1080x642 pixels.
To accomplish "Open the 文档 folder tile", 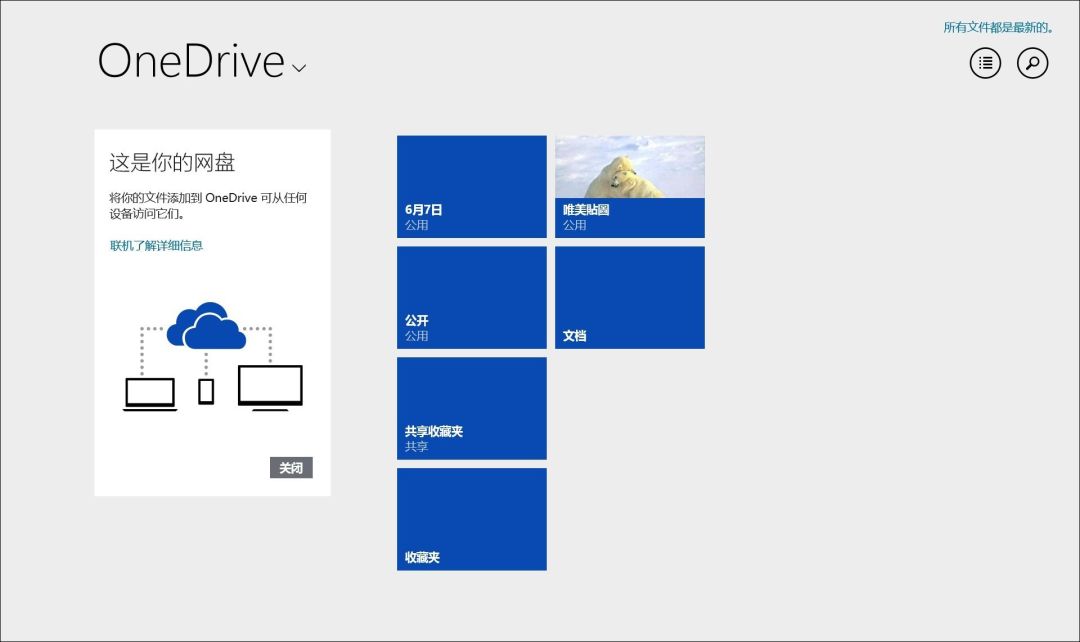I will 630,298.
